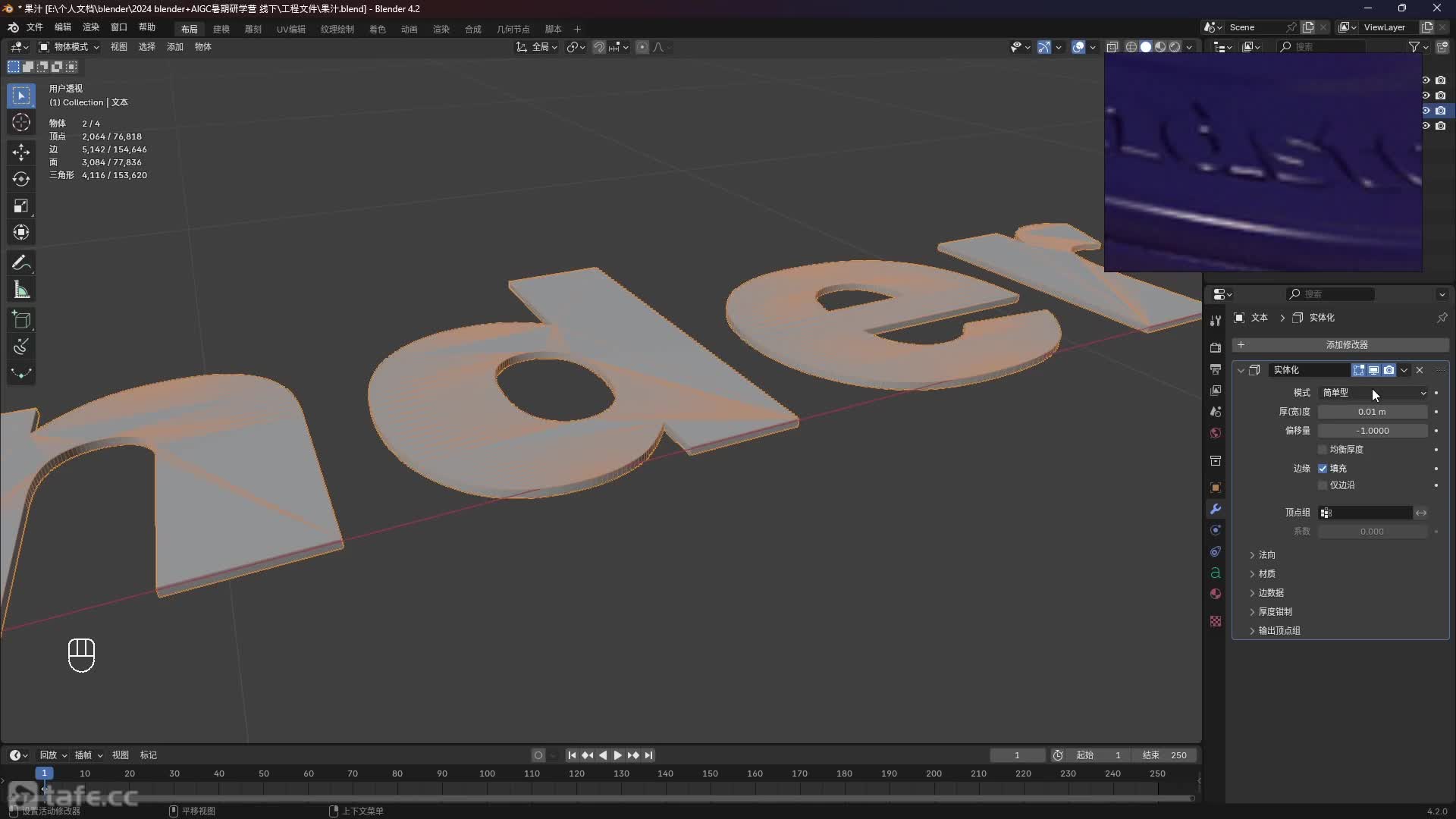Open the Output properties tab
This screenshot has height=819, width=1456.
tap(1216, 369)
